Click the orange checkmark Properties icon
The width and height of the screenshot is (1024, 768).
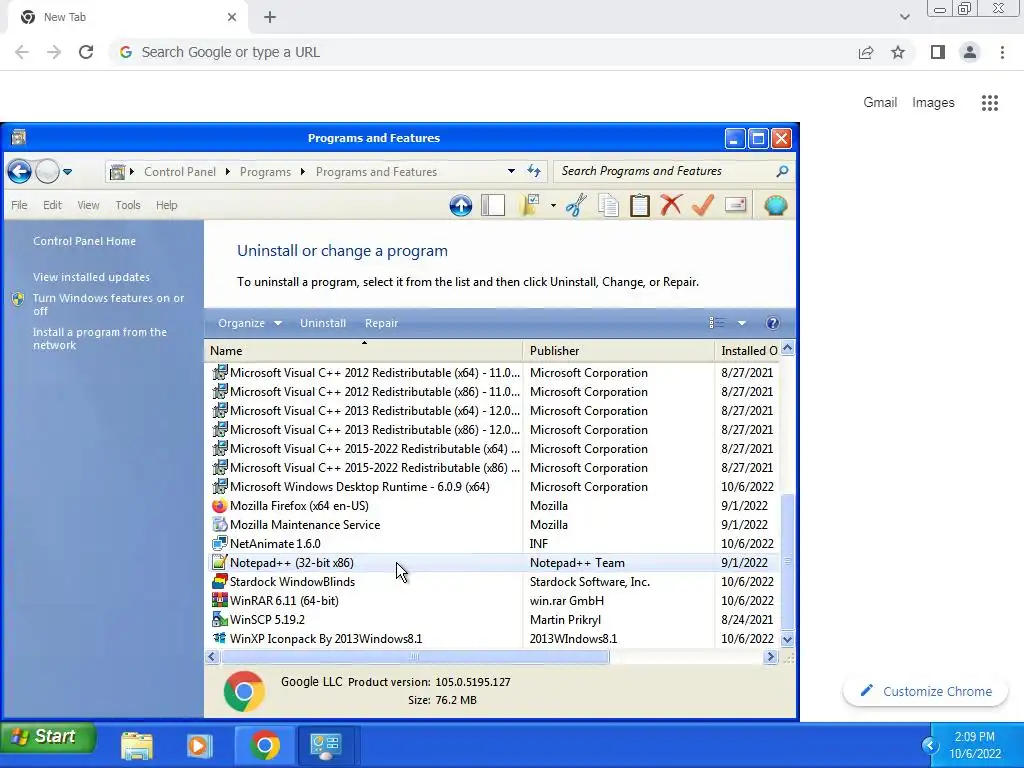click(703, 205)
